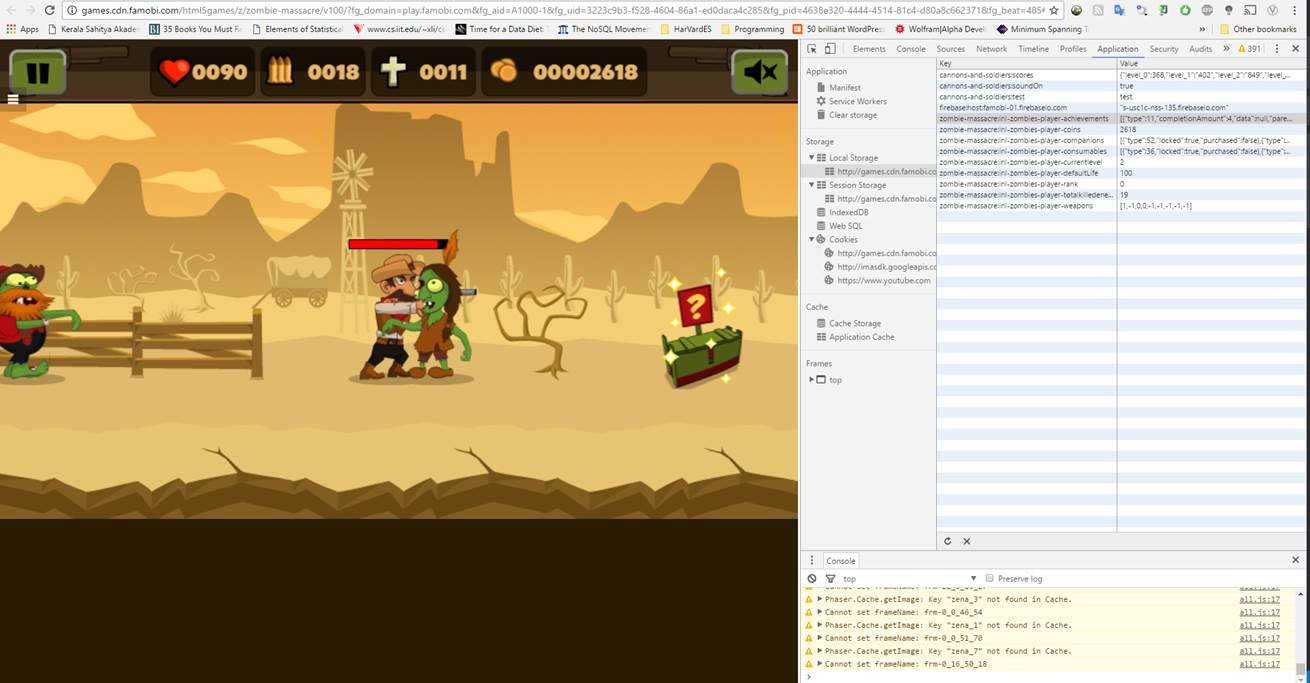Switch to the Elements tab
Screen dimensions: 1310x683
[868, 49]
